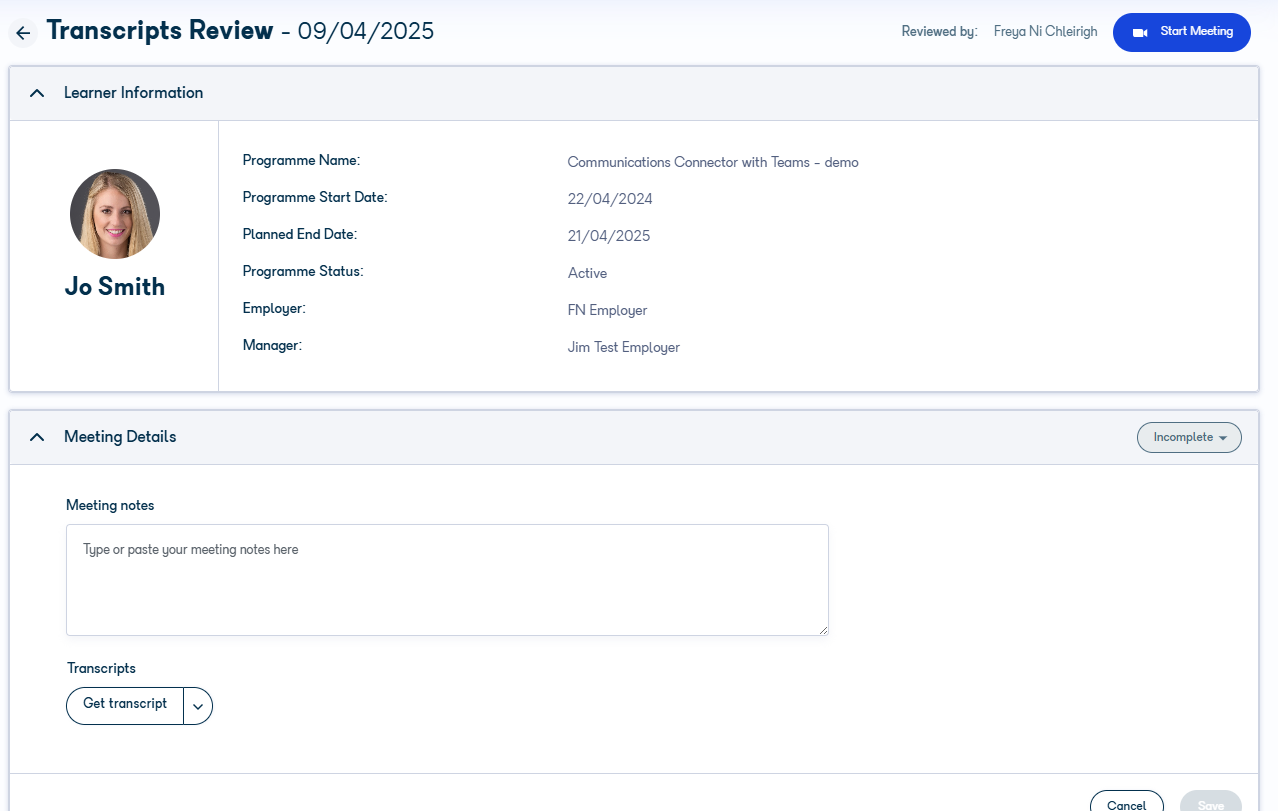Screen dimensions: 1278x811
Task: Click reviewer name Freya Ni Chleirigh
Action: pyautogui.click(x=1045, y=32)
